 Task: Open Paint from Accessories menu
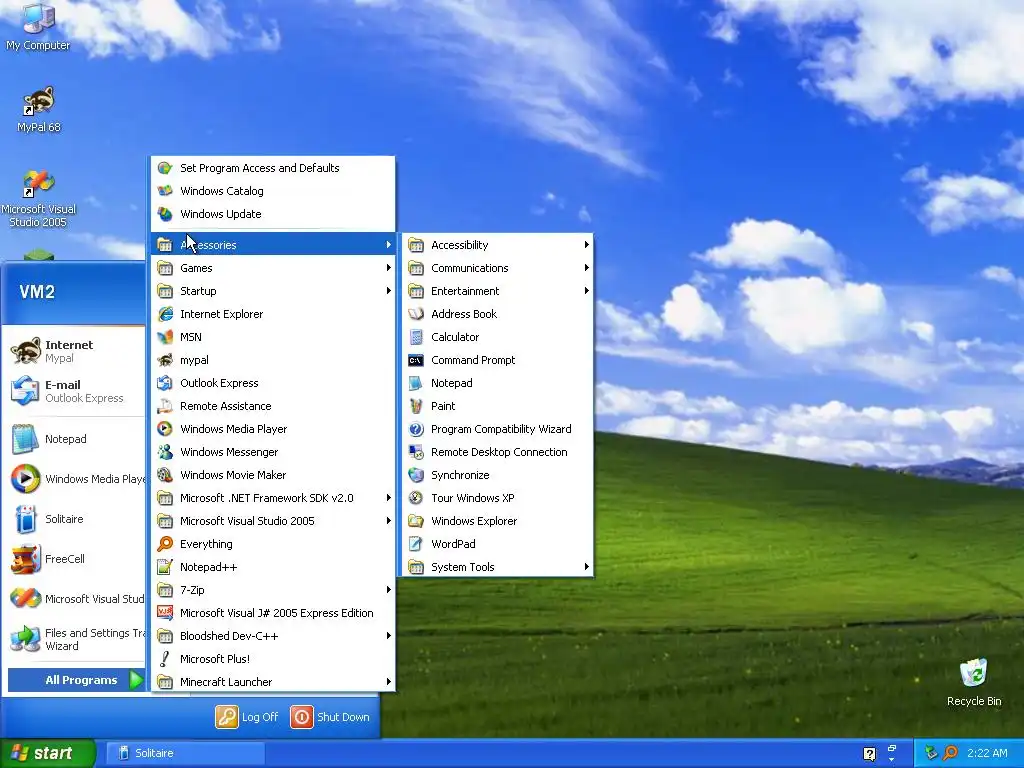(497, 406)
